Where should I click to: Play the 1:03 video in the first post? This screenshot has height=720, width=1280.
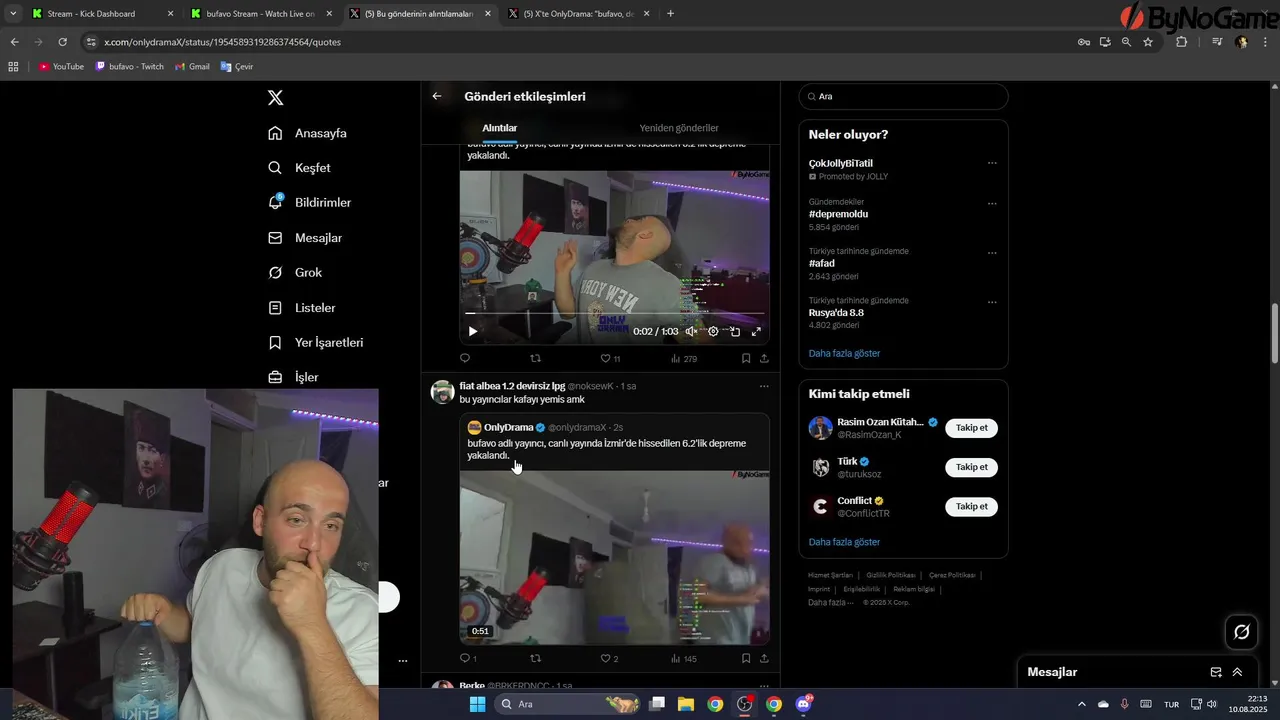point(473,331)
